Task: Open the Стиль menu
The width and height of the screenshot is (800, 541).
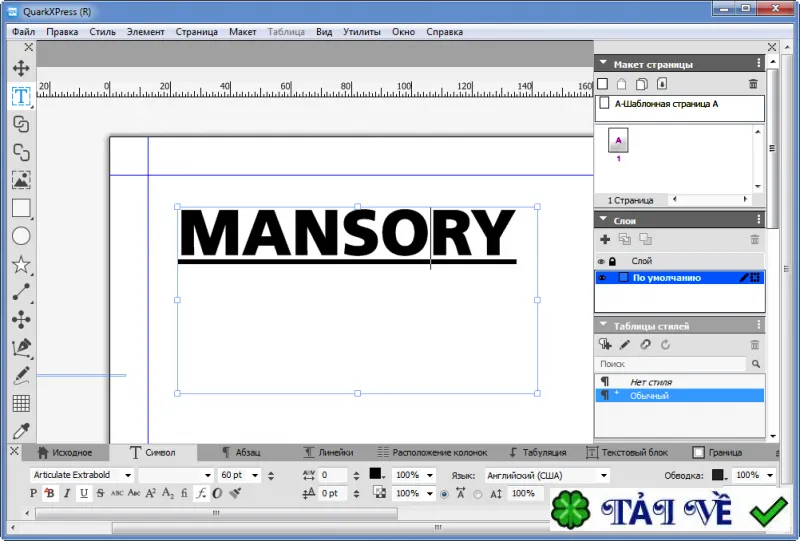Action: tap(103, 32)
